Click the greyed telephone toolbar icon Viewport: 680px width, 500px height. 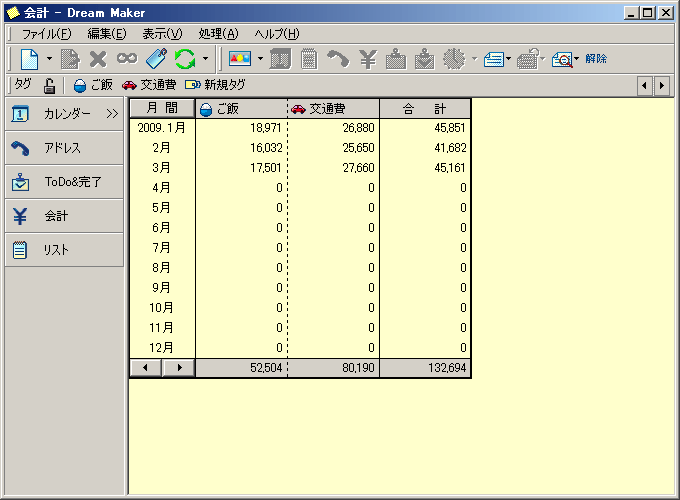click(x=338, y=59)
